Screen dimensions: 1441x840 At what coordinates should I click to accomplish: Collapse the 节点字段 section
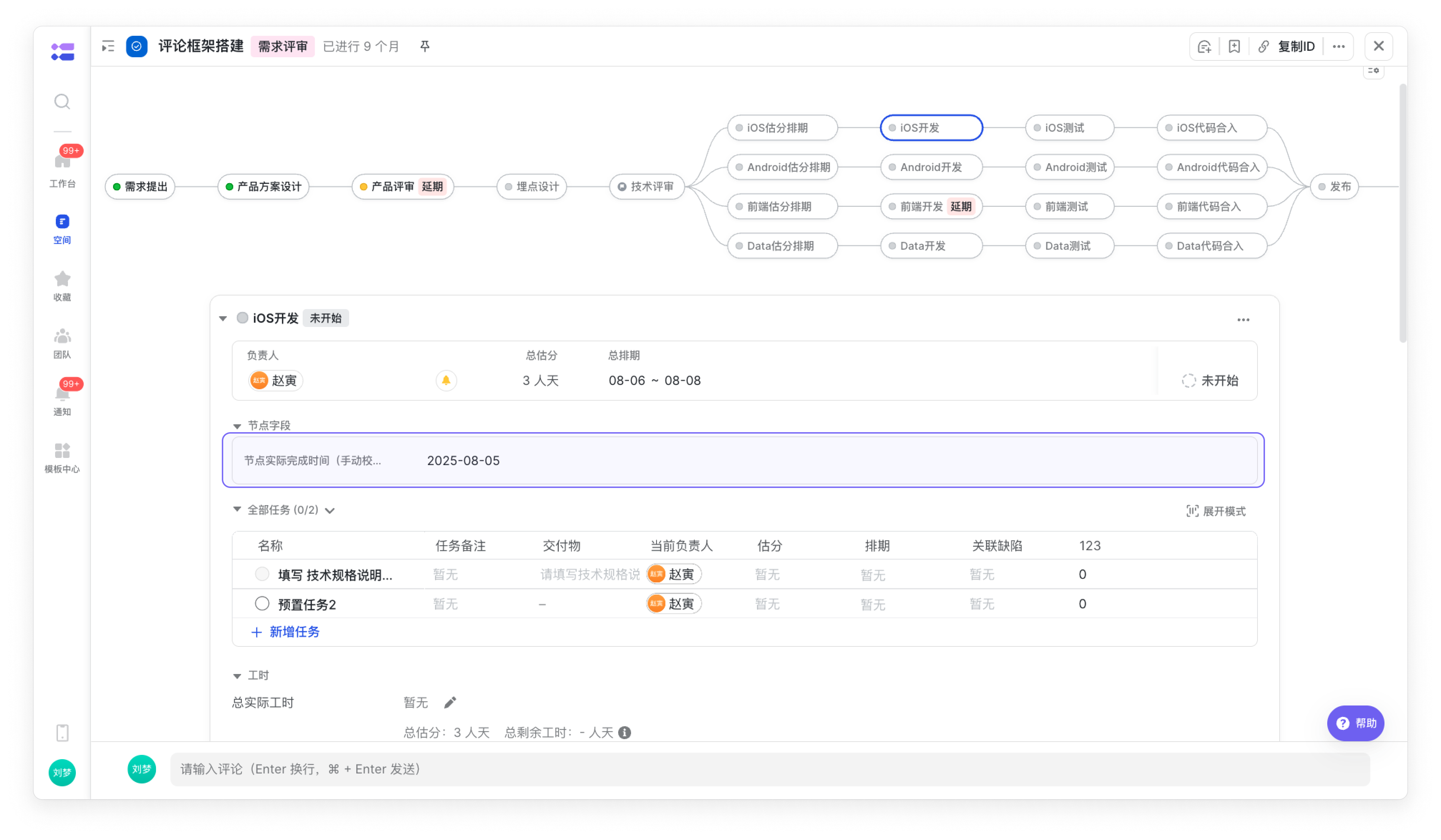click(237, 426)
